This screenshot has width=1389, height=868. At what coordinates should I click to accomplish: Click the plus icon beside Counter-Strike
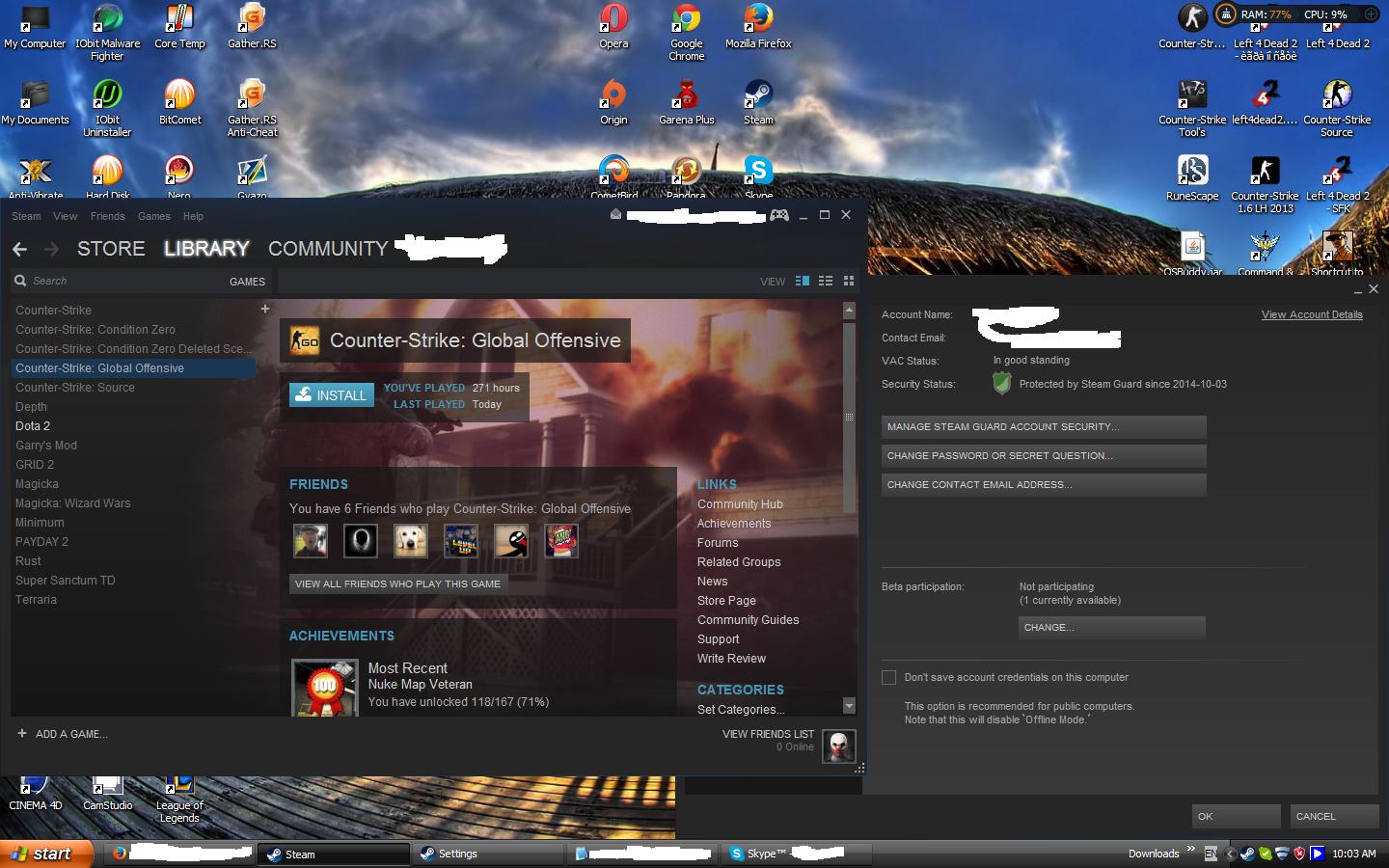coord(264,310)
